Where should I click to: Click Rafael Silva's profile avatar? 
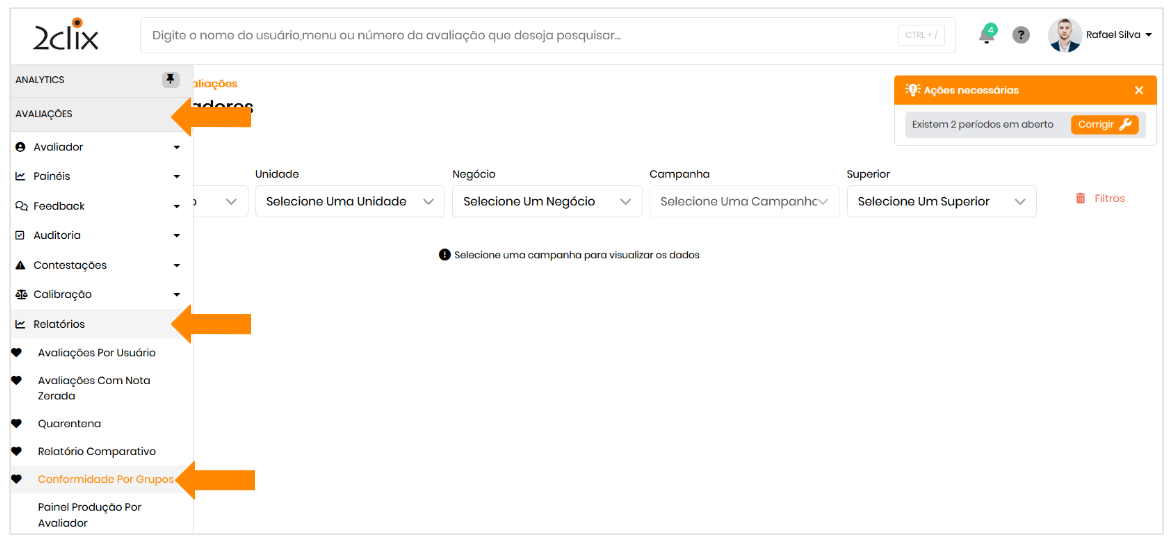[x=1064, y=35]
